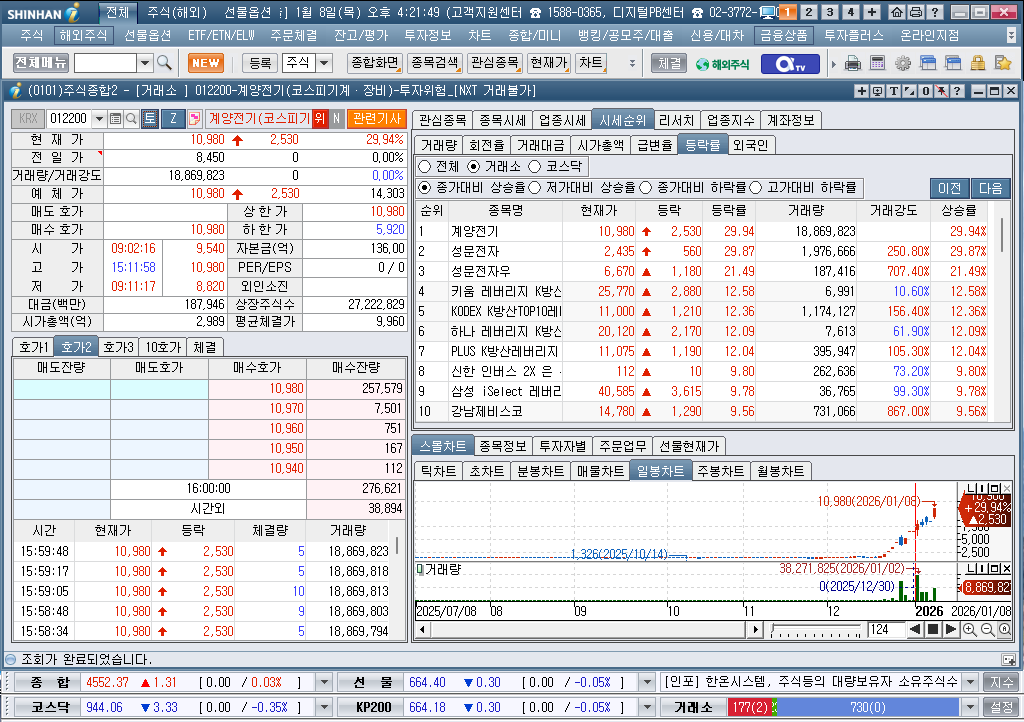
Task: Click chart play forward arrow control
Action: pyautogui.click(x=951, y=629)
